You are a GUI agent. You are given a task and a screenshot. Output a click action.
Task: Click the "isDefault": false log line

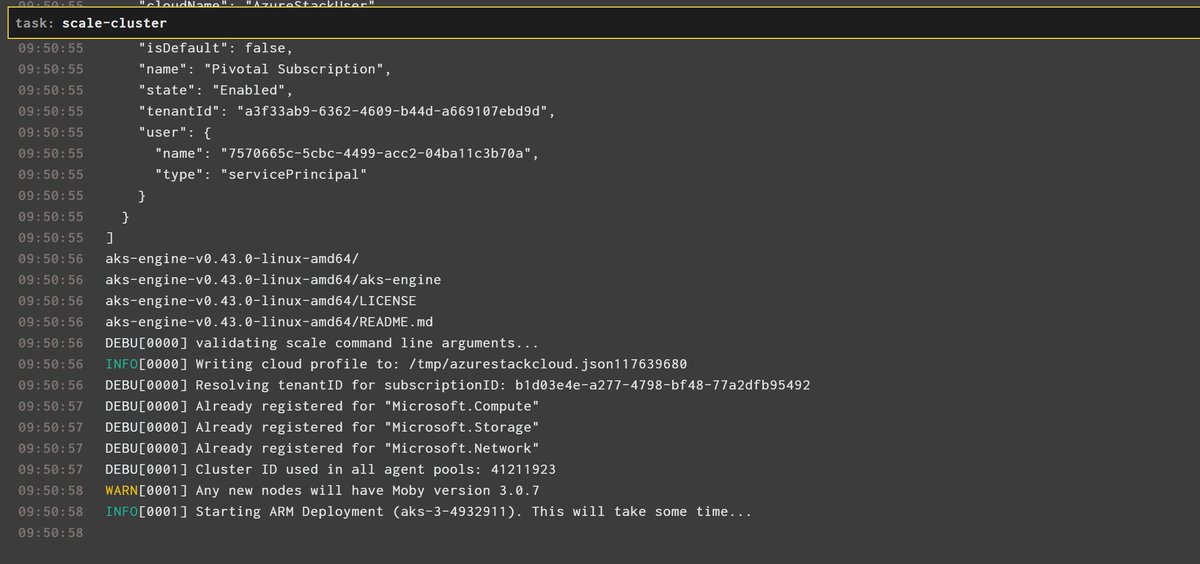(215, 48)
